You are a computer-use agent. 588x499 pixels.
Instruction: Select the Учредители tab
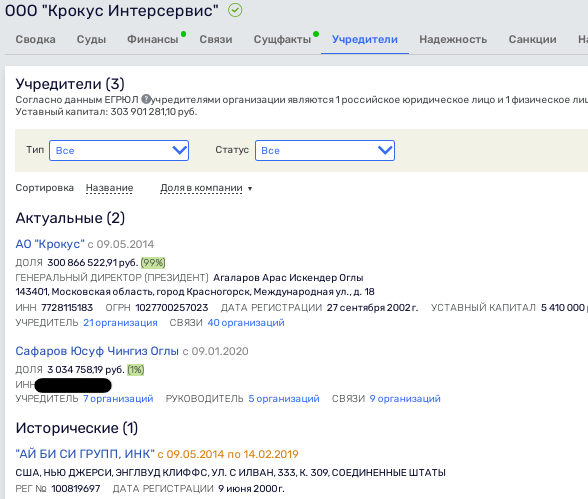point(365,39)
